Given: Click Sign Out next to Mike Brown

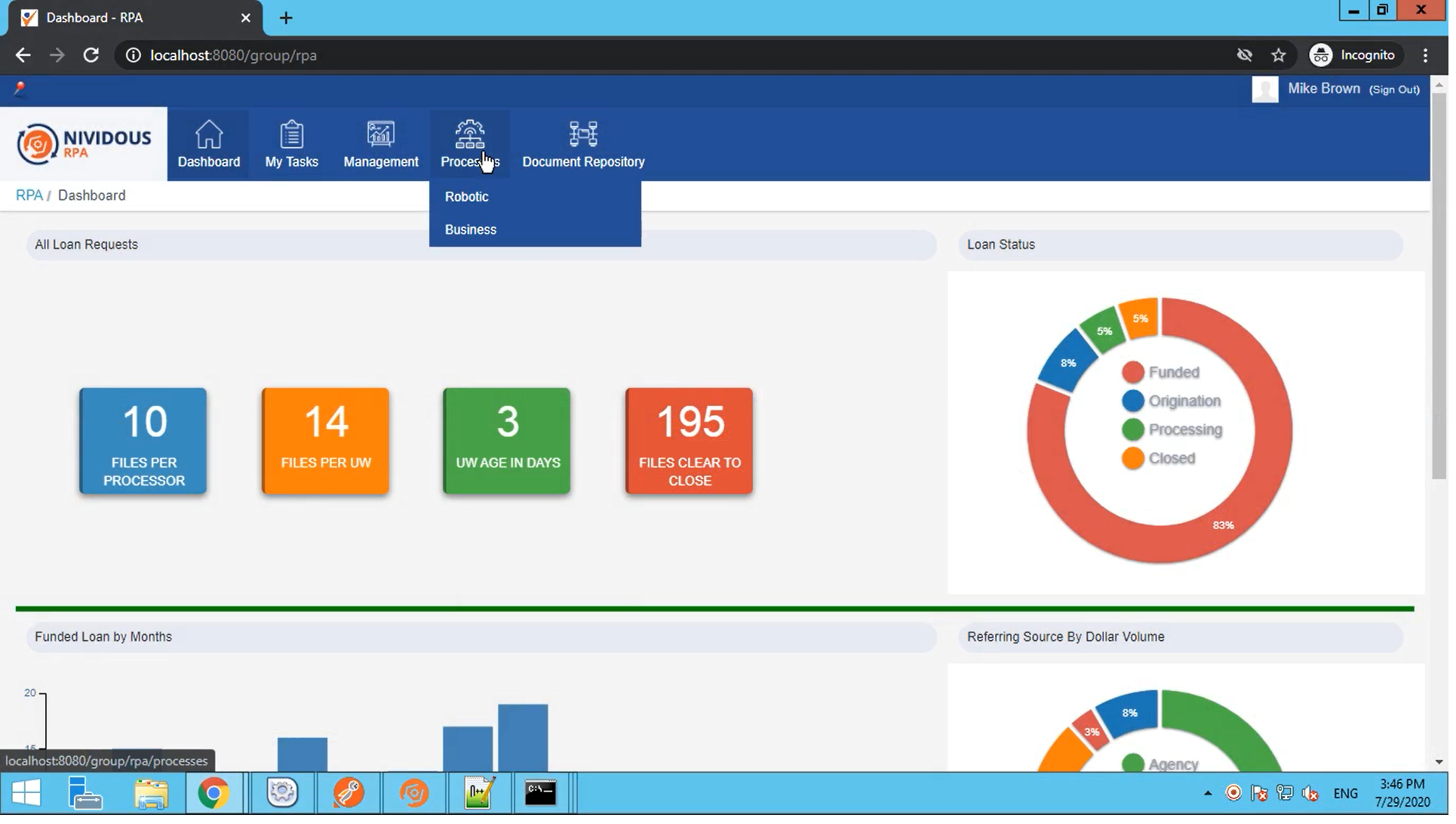Looking at the screenshot, I should pos(1395,89).
